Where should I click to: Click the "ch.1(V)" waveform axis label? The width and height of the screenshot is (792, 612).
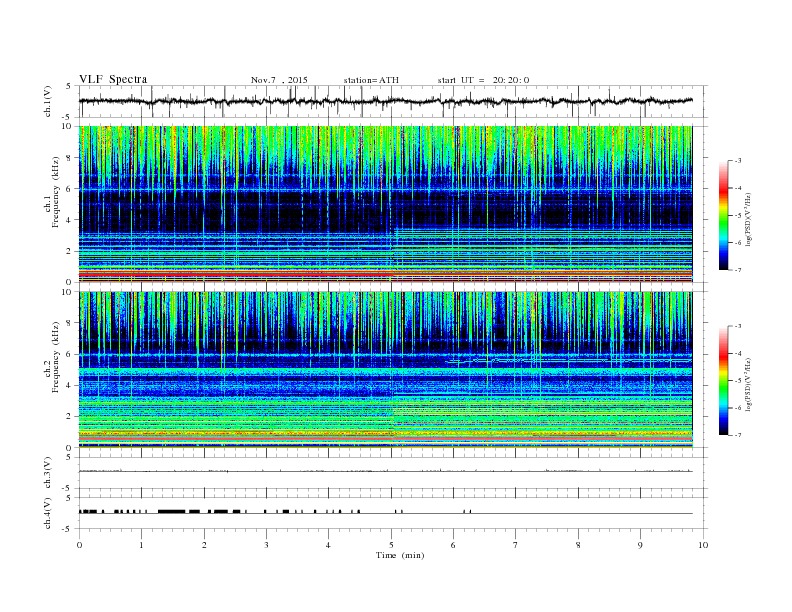48,101
